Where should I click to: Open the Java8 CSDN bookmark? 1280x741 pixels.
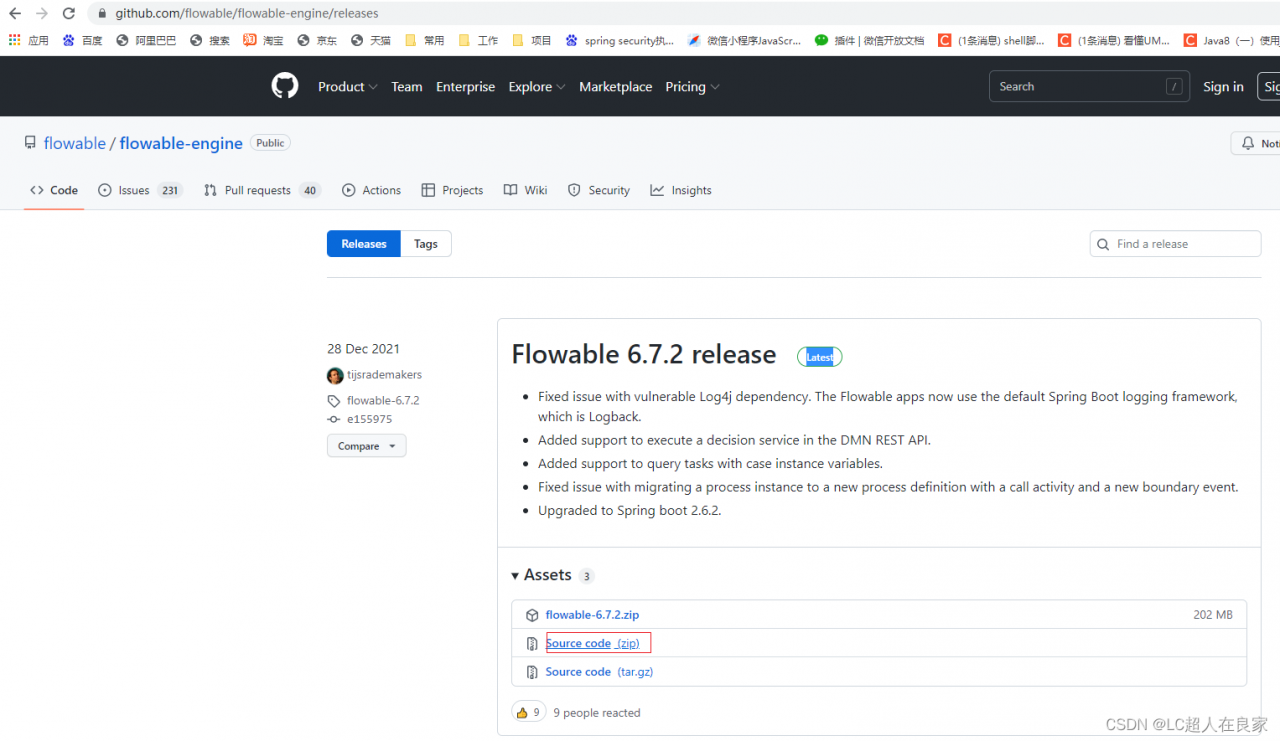[x=1231, y=40]
